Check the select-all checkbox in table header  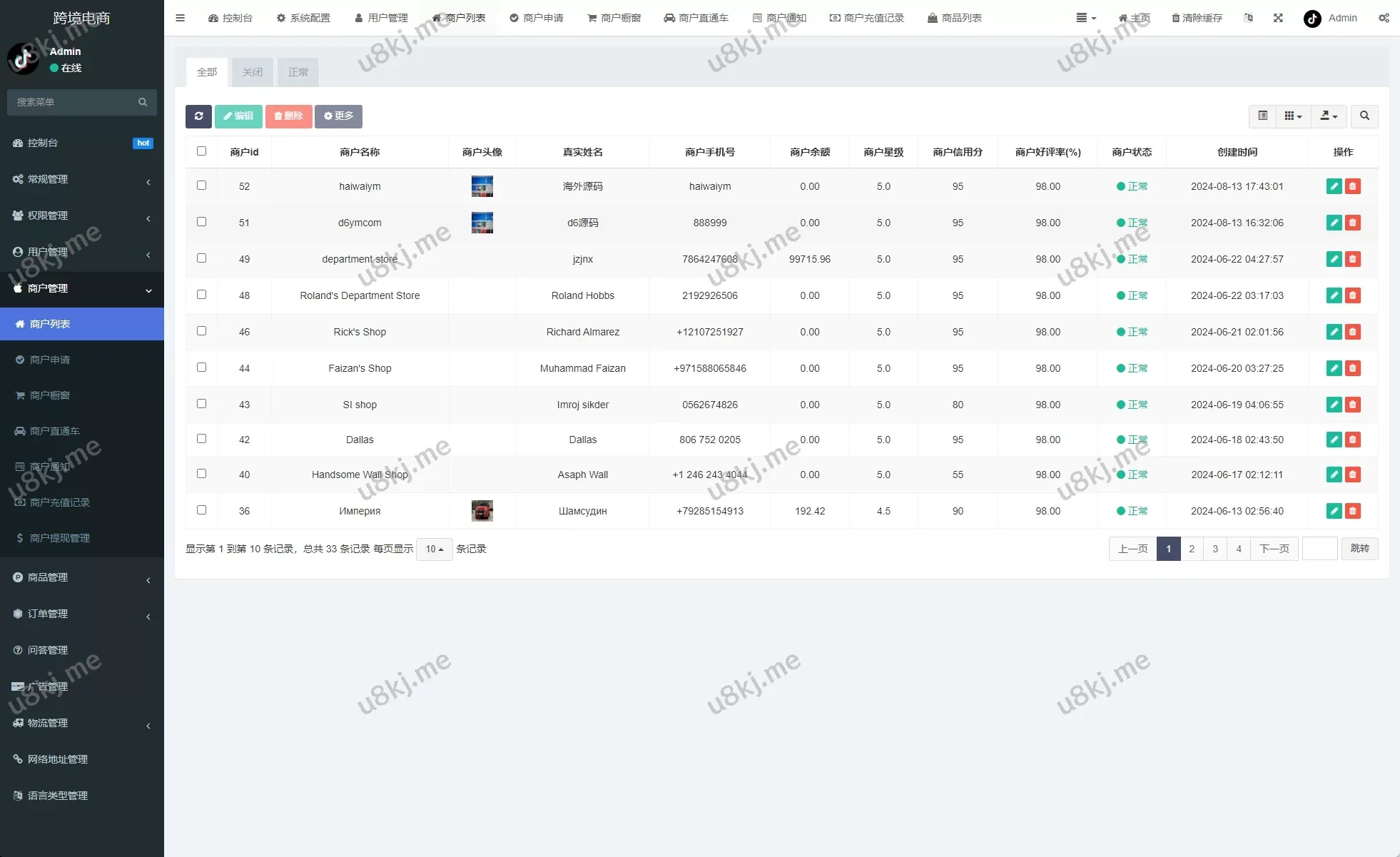coord(201,151)
